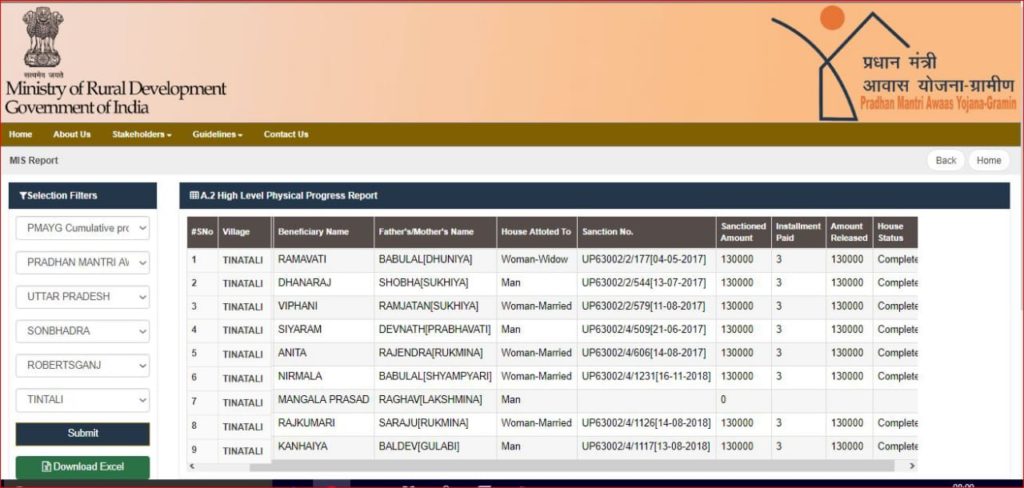The height and width of the screenshot is (488, 1024).
Task: Go to Home in the navigation bar
Action: (20, 134)
